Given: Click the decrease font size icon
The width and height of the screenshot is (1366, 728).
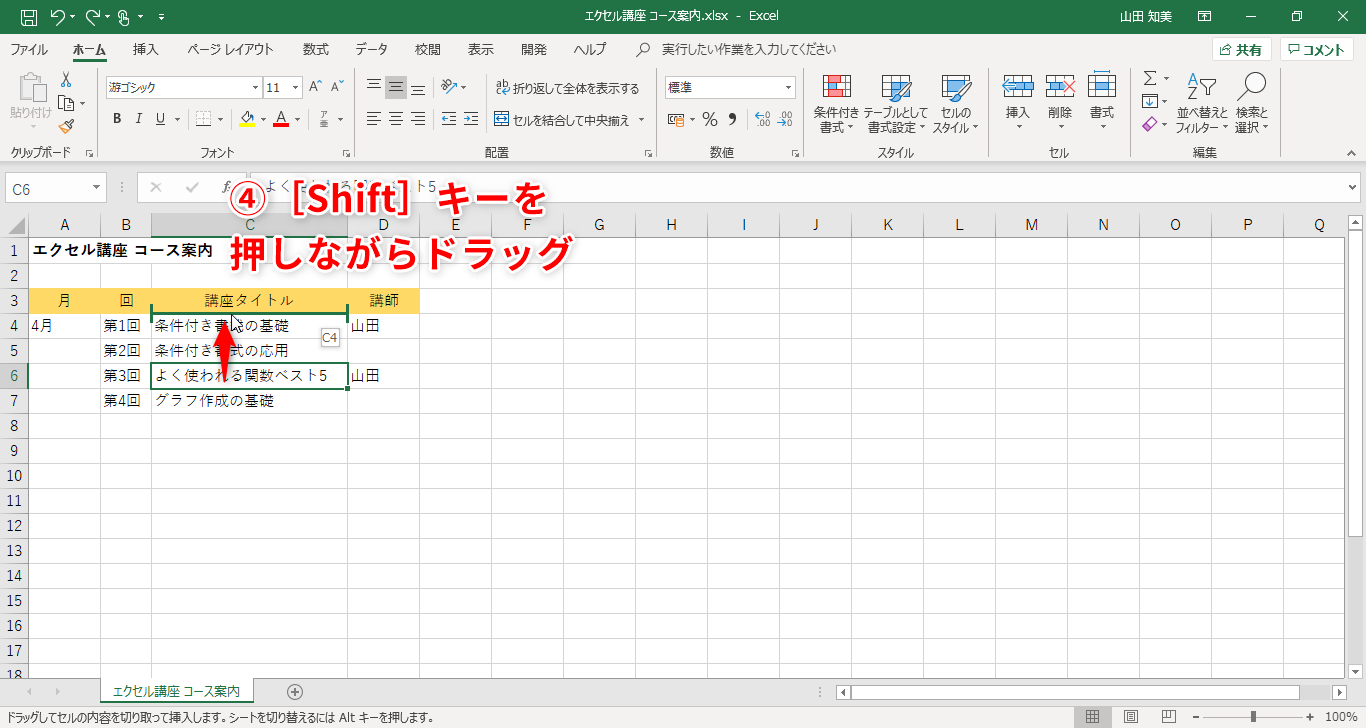Looking at the screenshot, I should (x=338, y=87).
